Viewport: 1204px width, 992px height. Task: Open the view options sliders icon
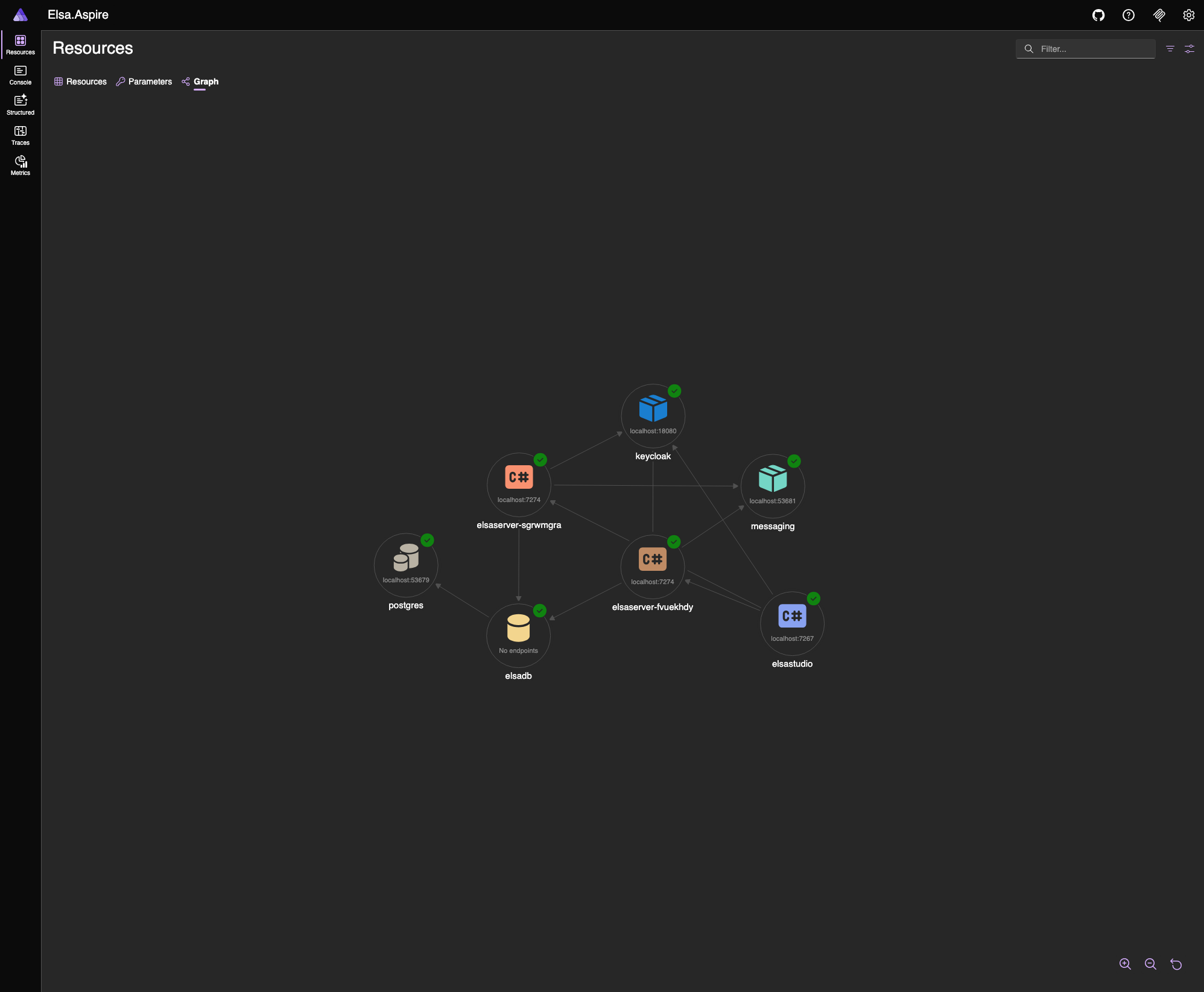tap(1190, 49)
